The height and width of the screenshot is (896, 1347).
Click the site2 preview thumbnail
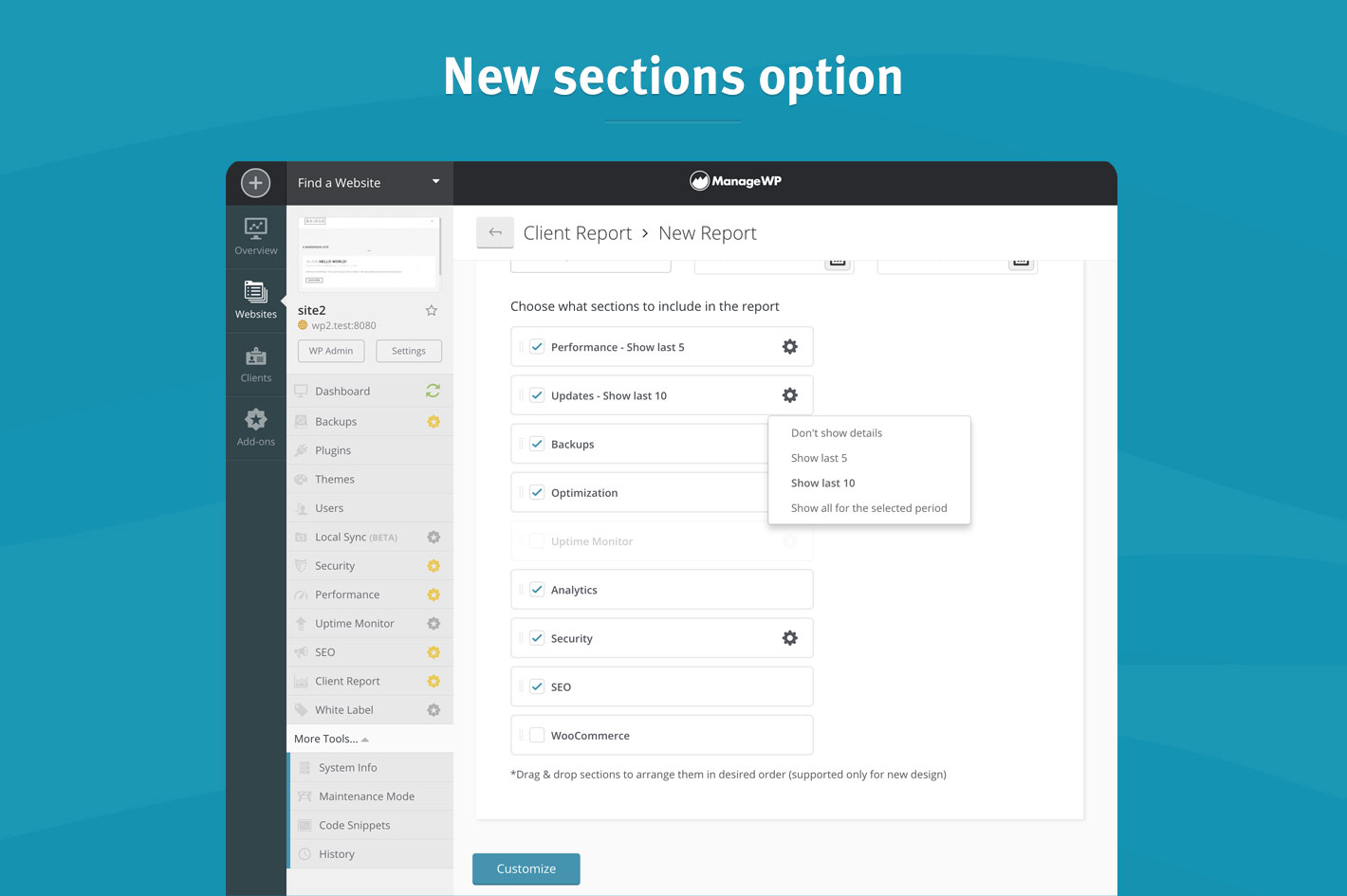(x=369, y=253)
